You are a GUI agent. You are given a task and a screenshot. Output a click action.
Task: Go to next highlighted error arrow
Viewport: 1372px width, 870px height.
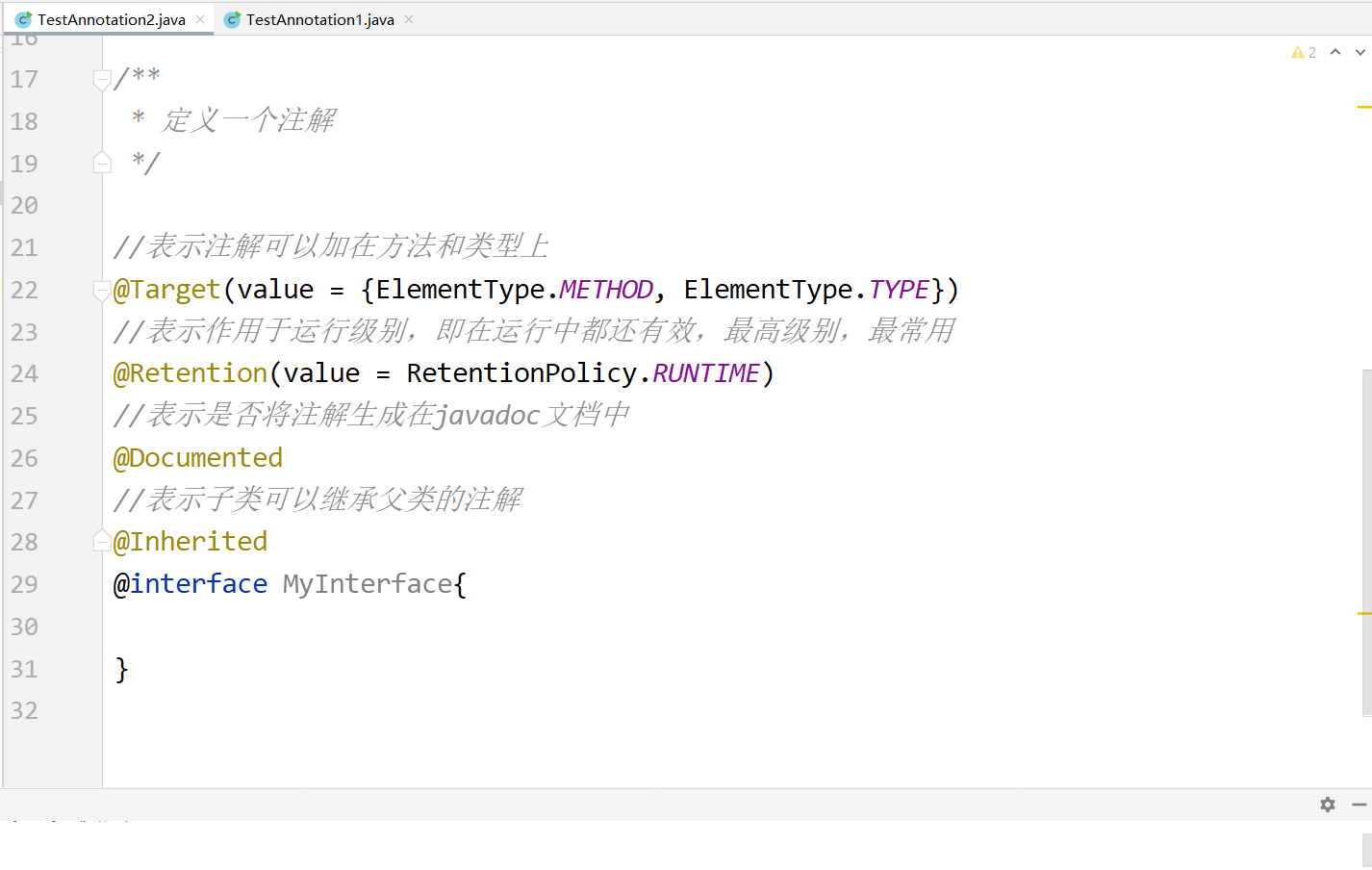(x=1360, y=52)
